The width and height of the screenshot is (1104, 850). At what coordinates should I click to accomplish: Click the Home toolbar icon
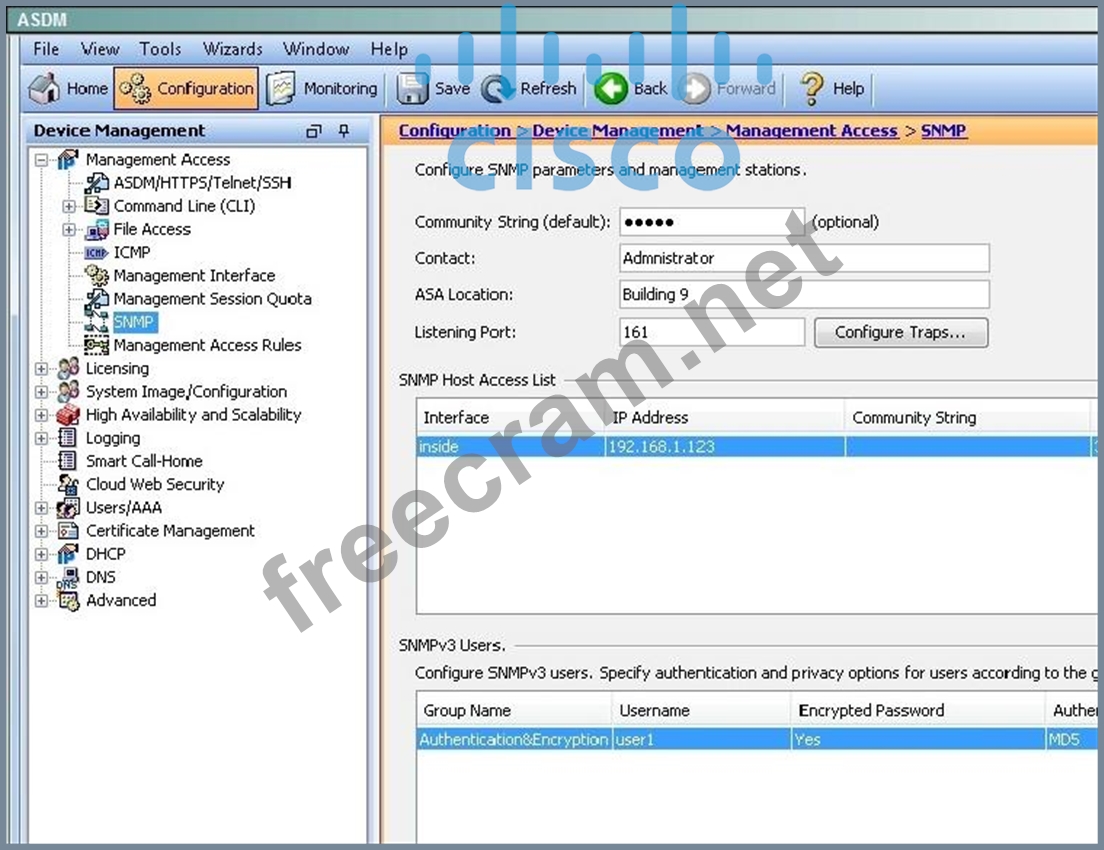coord(44,88)
